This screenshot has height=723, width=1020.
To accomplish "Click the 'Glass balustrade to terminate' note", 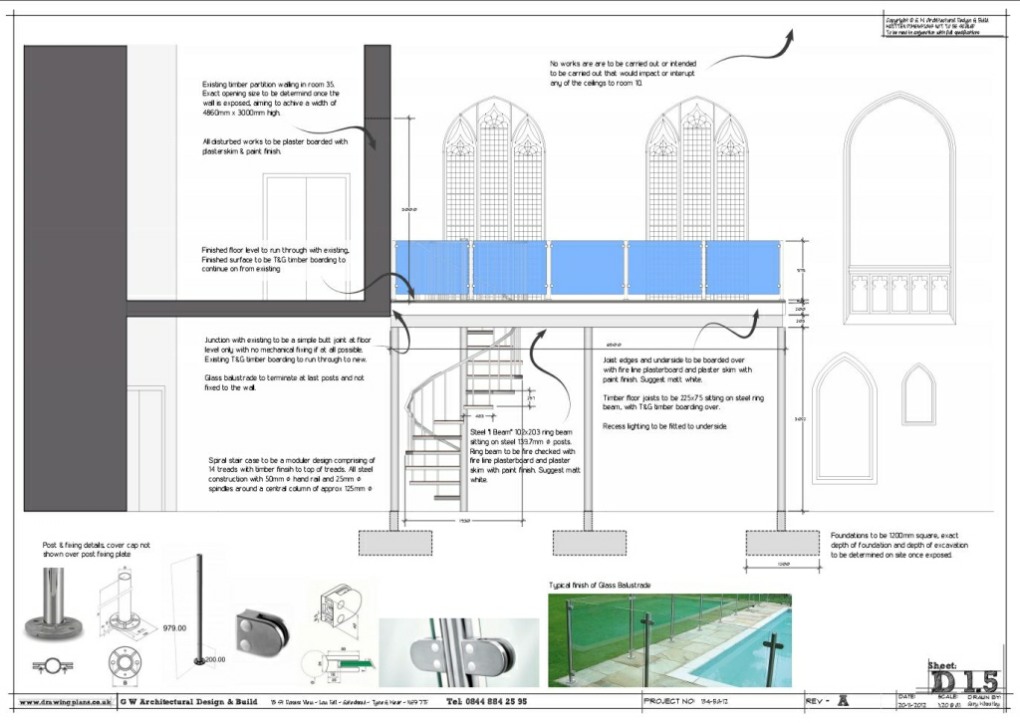I will 284,383.
